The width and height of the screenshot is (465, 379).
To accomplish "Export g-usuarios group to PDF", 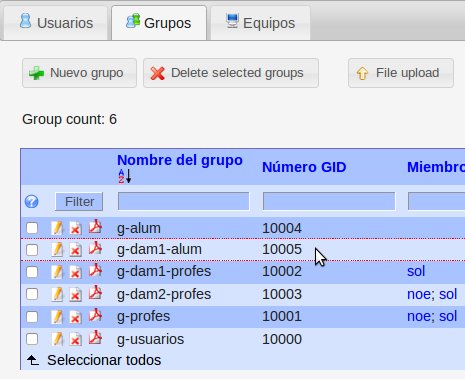I will coord(95,338).
